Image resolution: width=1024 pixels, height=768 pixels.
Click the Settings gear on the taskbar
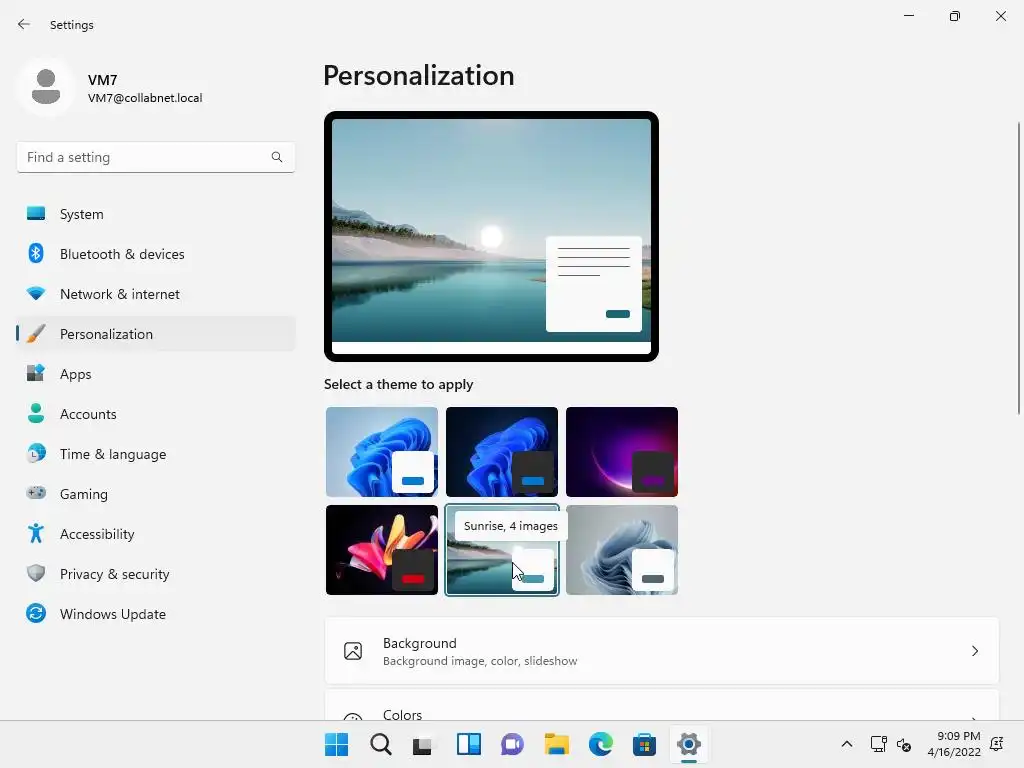click(688, 744)
